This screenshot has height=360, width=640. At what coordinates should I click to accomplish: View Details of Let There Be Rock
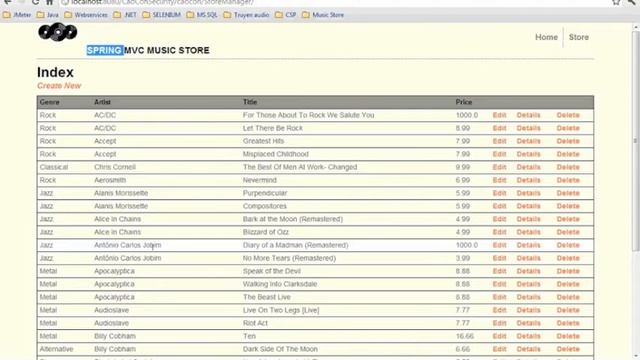[528, 128]
